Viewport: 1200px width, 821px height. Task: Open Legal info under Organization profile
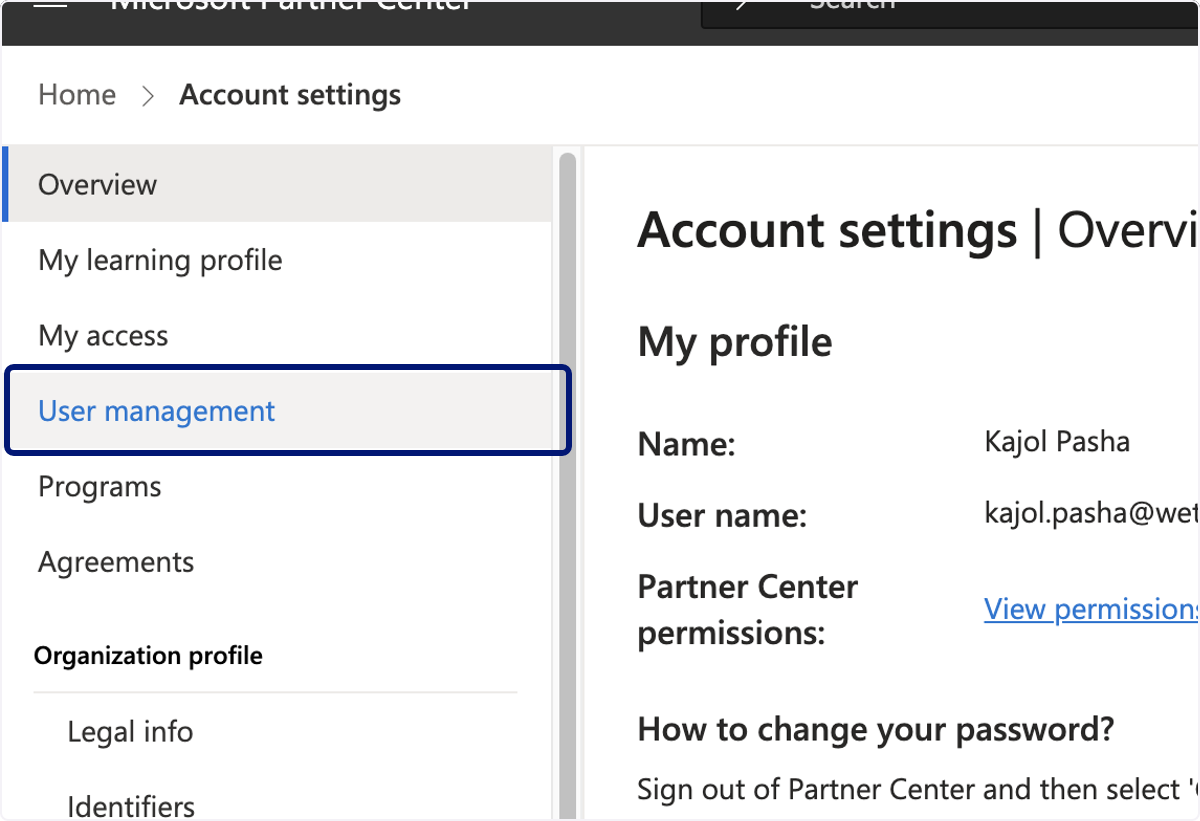[130, 732]
